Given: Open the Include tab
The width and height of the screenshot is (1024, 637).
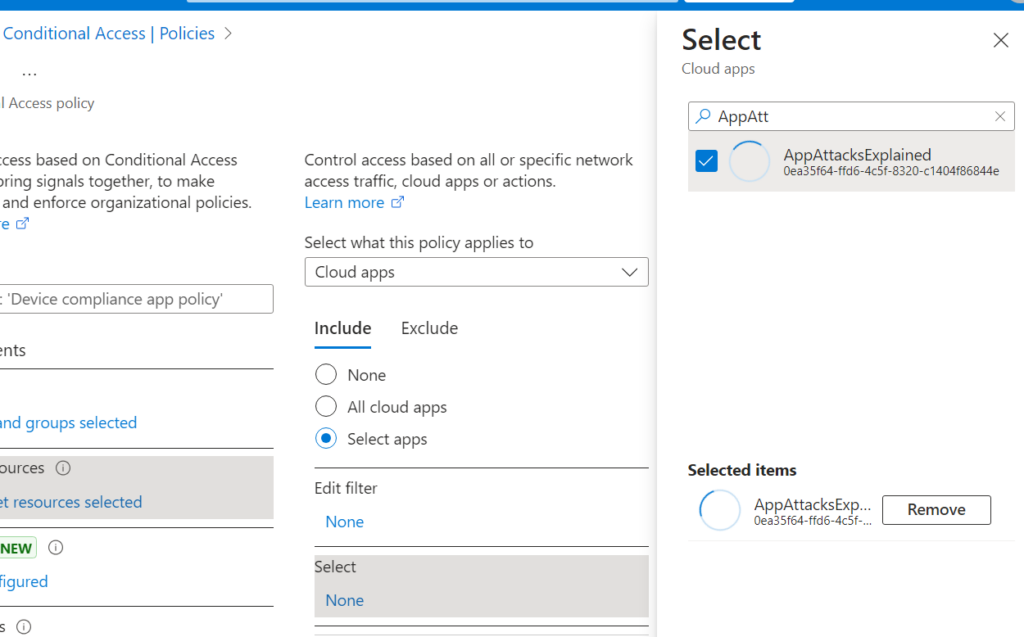Looking at the screenshot, I should [343, 328].
